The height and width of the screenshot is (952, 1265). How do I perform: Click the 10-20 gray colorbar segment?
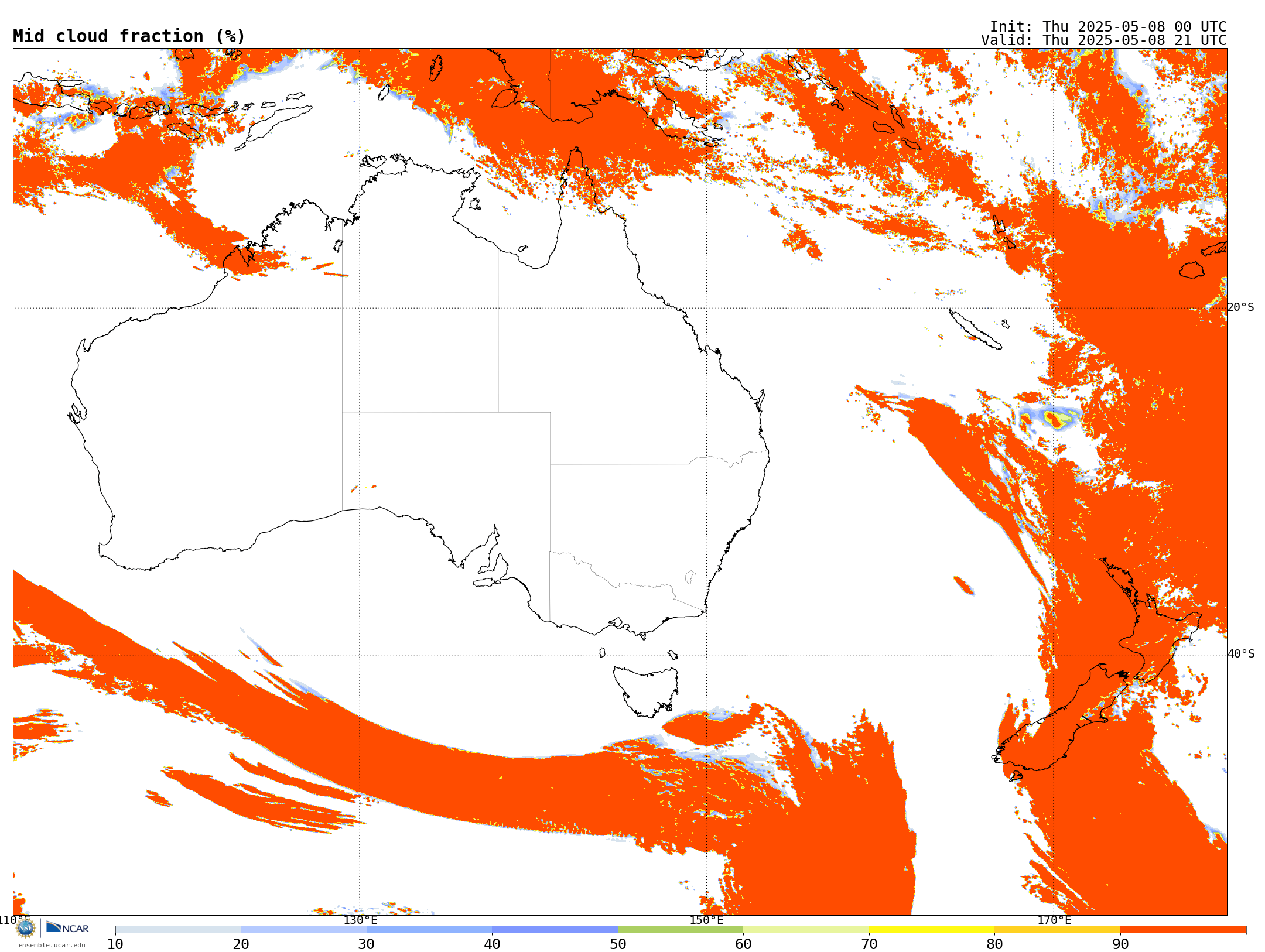pos(178,930)
